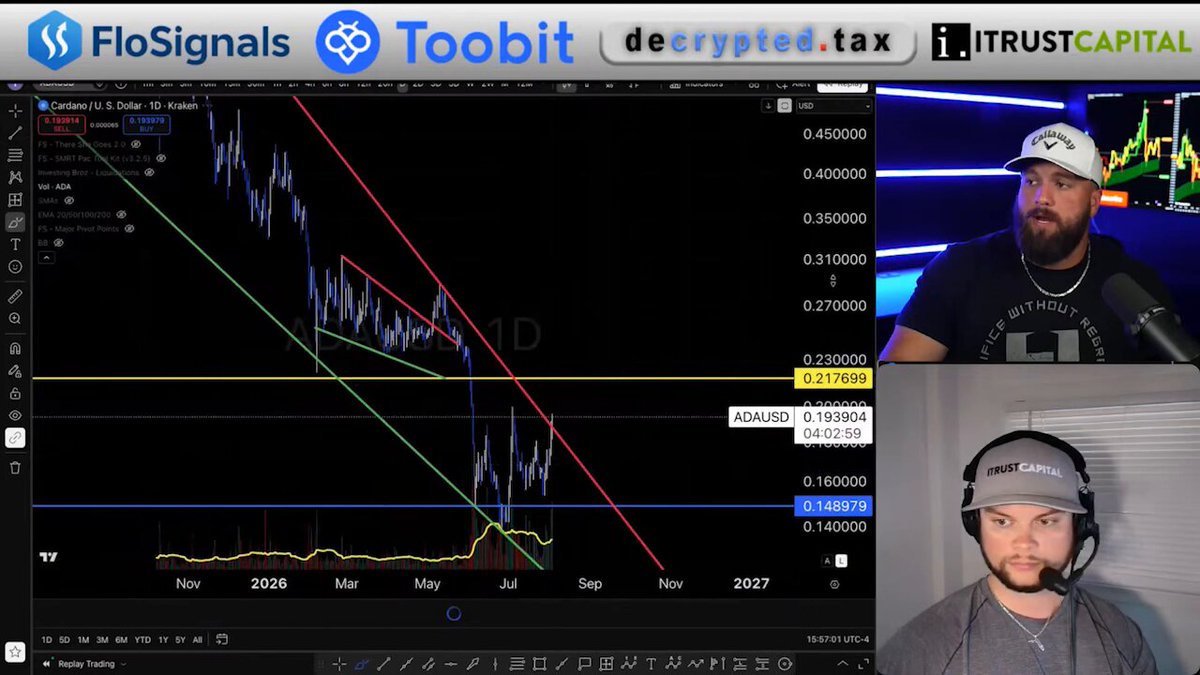The height and width of the screenshot is (675, 1200).
Task: Open the emoji icons tool
Action: pos(15,267)
